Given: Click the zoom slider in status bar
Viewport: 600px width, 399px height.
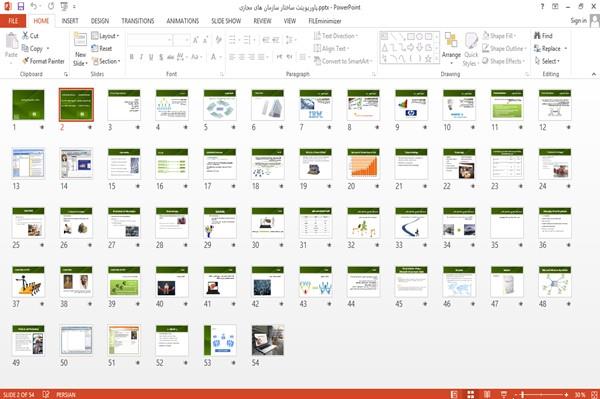Looking at the screenshot, I should tap(540, 394).
